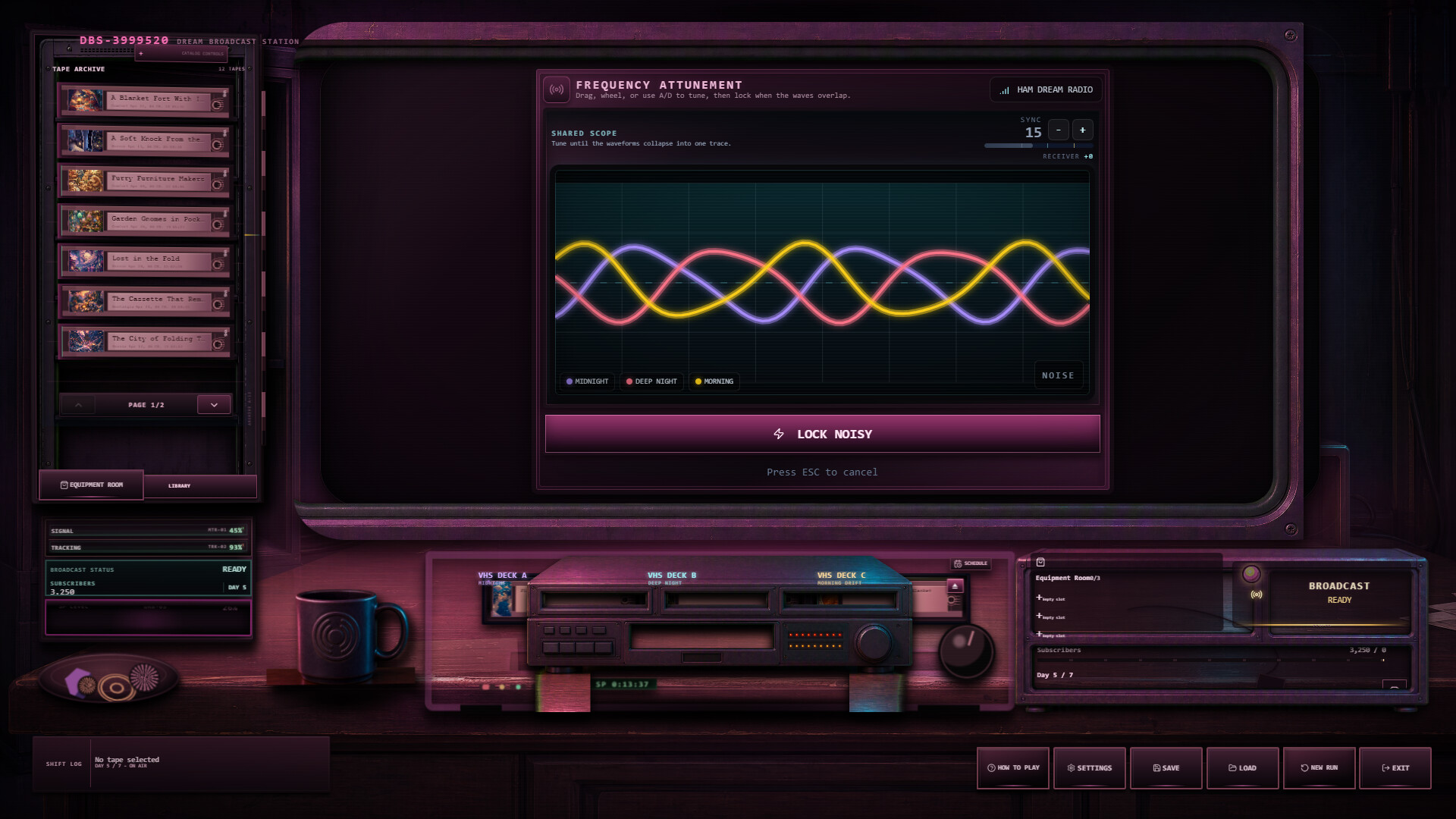
Task: Select the 'The City of Folding' tape
Action: coord(144,341)
